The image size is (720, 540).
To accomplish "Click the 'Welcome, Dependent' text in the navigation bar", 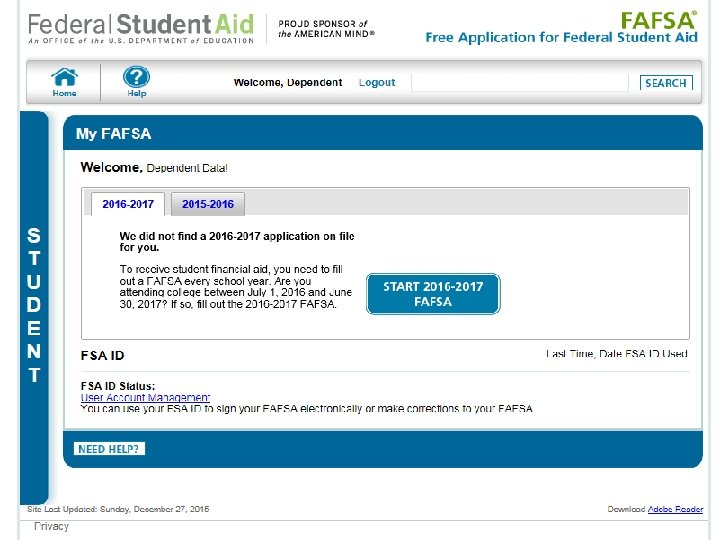I will point(288,83).
